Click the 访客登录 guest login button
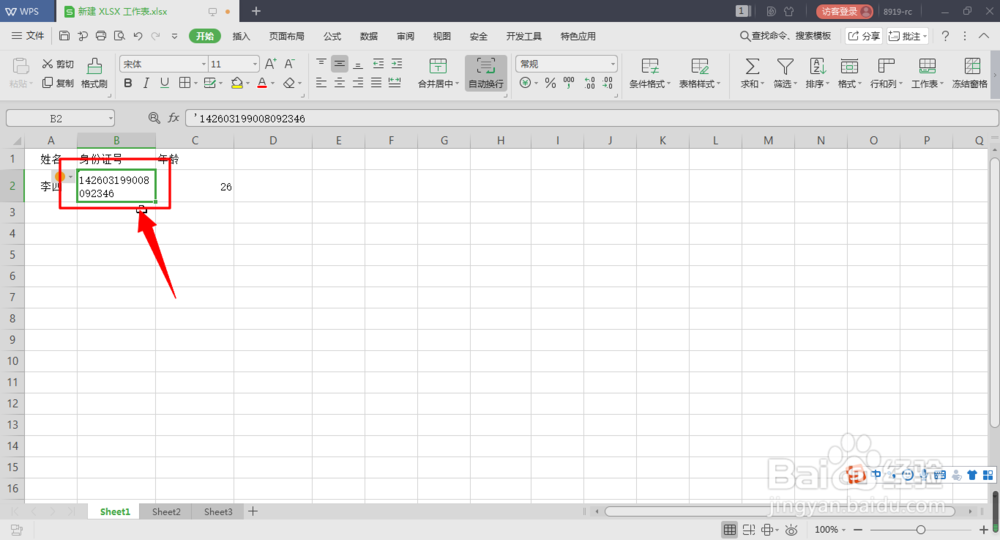 [x=844, y=11]
